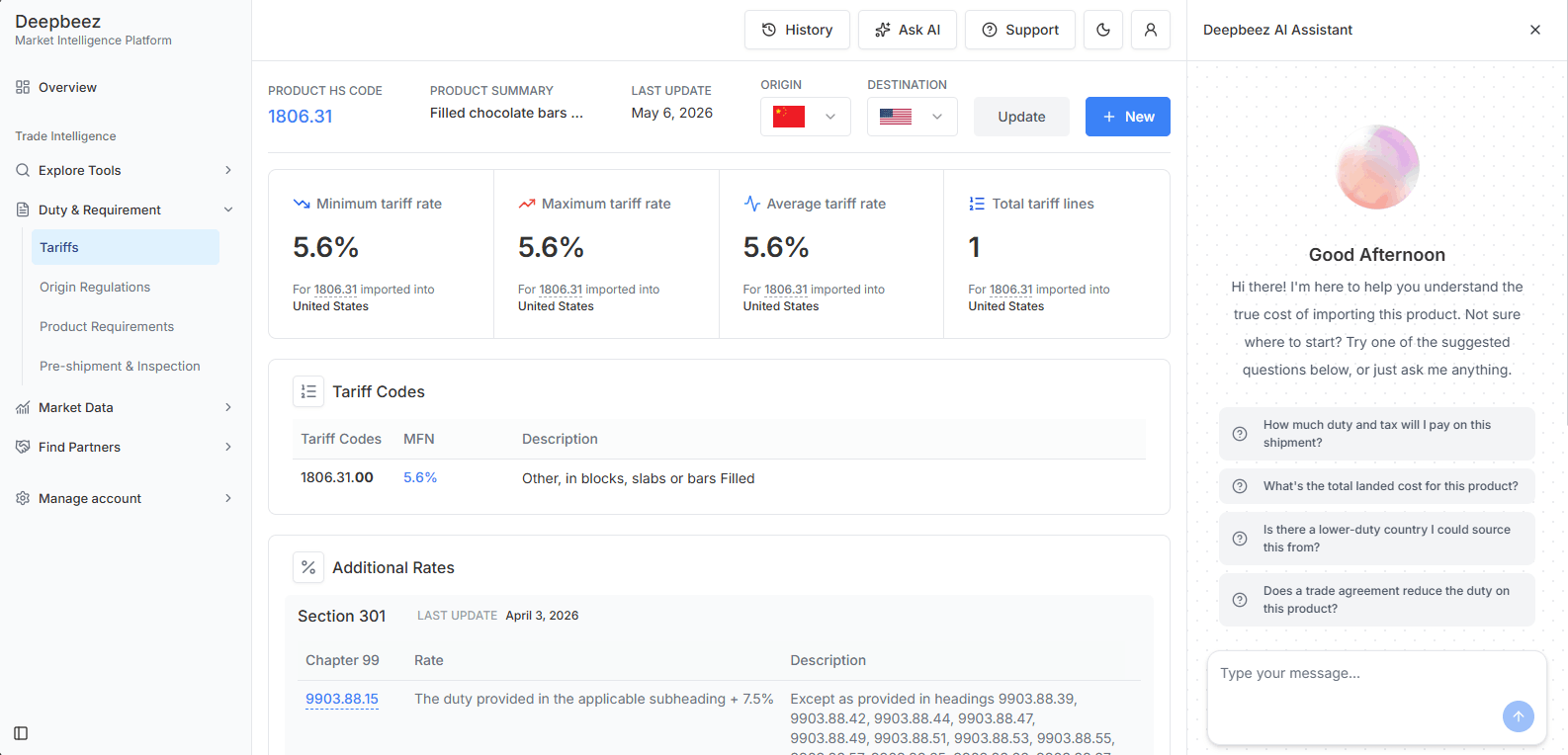This screenshot has width=1568, height=755.
Task: Open the History button
Action: tap(797, 30)
